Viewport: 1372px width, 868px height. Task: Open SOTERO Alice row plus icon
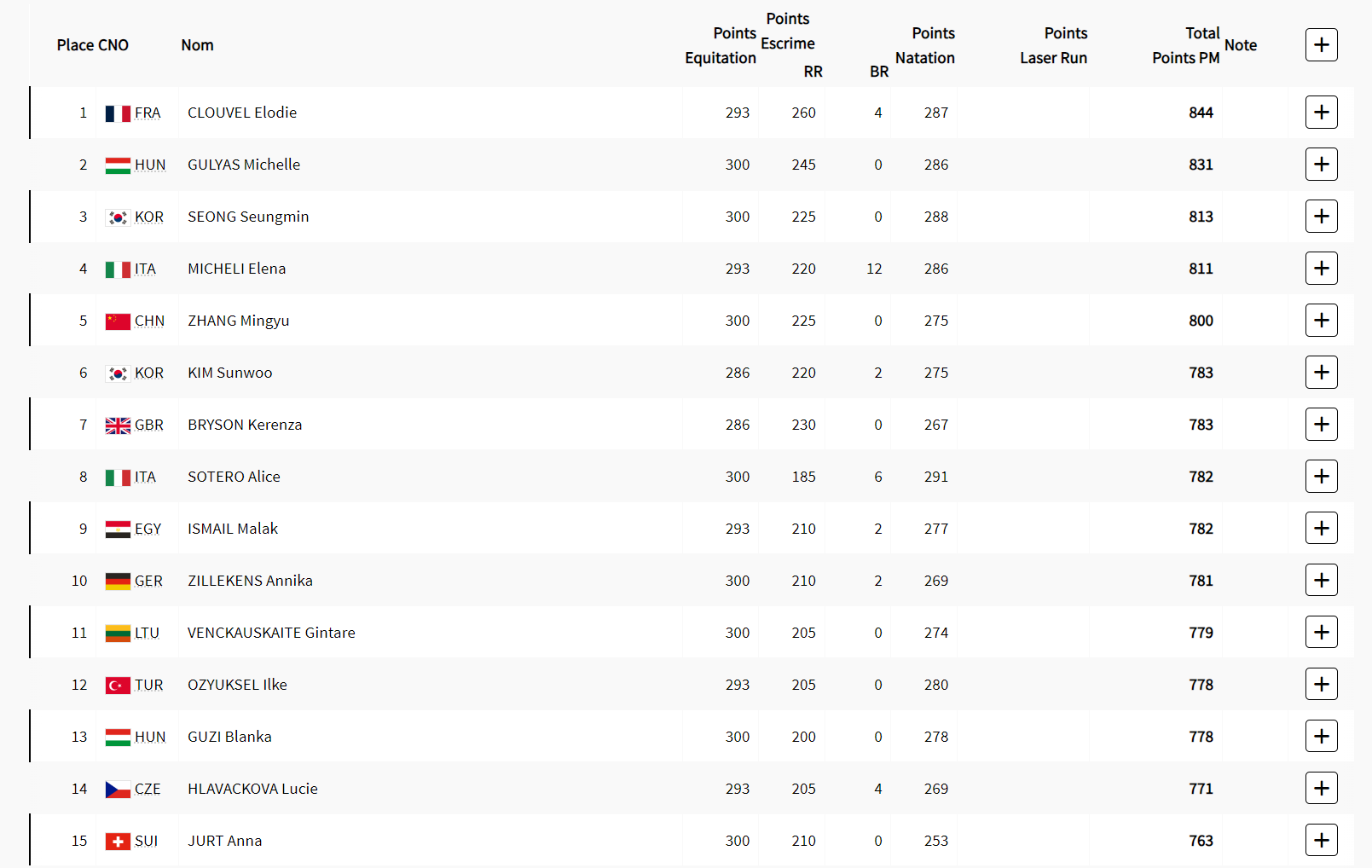[x=1321, y=477]
